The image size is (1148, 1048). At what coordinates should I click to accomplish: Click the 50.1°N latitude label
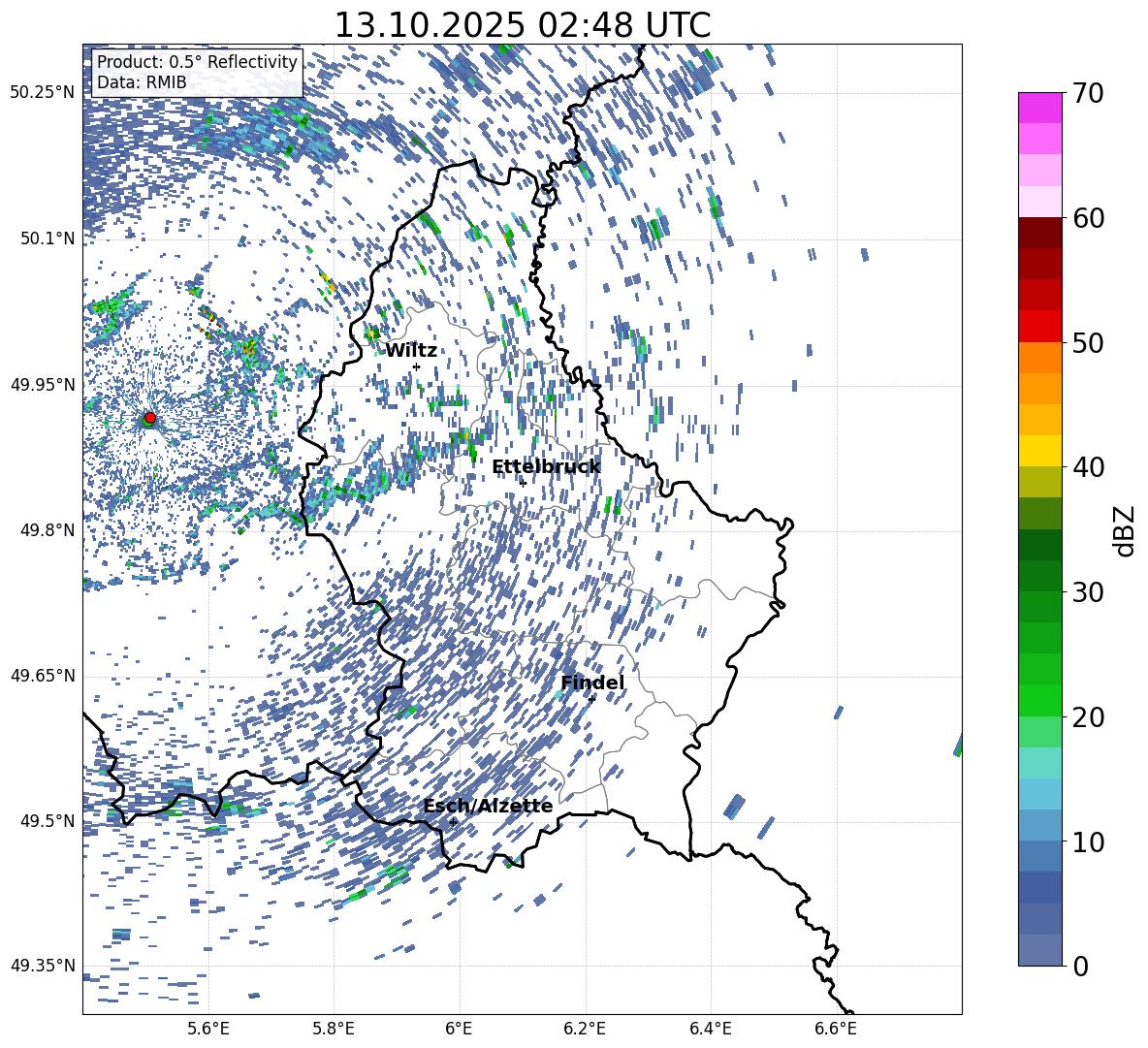pos(47,238)
